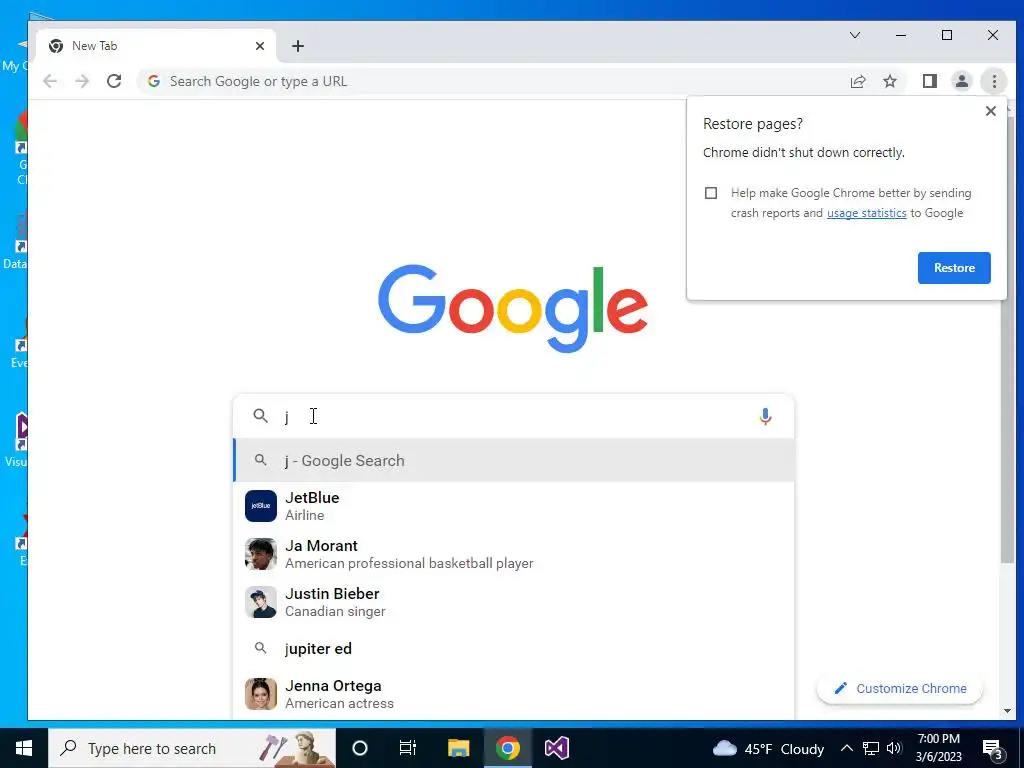This screenshot has height=768, width=1024.
Task: Click the network tray icon
Action: click(x=871, y=748)
